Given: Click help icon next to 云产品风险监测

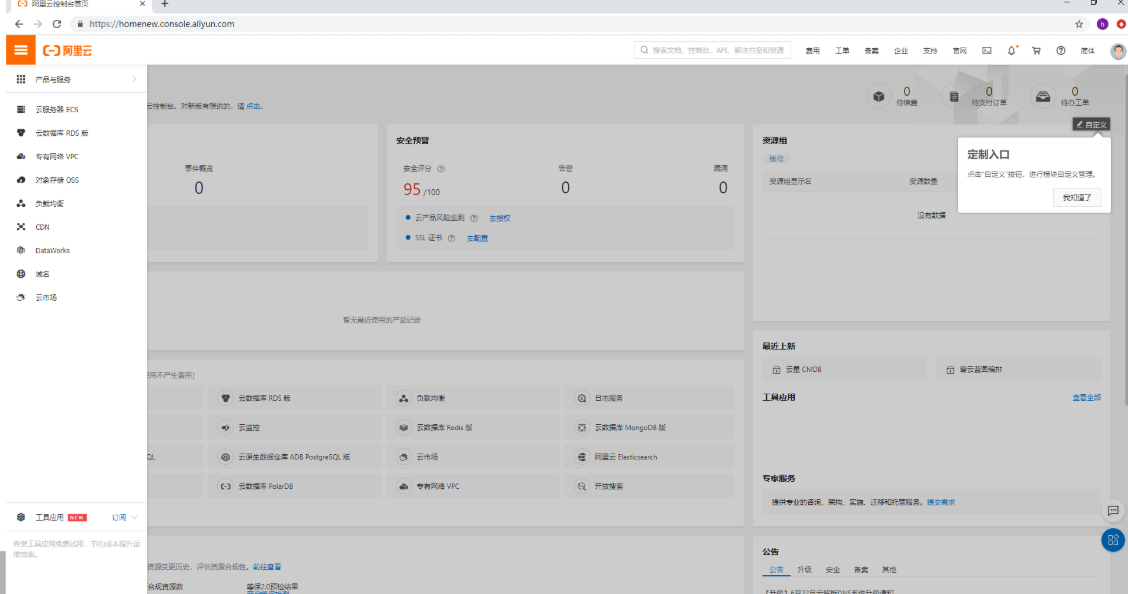Looking at the screenshot, I should pyautogui.click(x=473, y=218).
